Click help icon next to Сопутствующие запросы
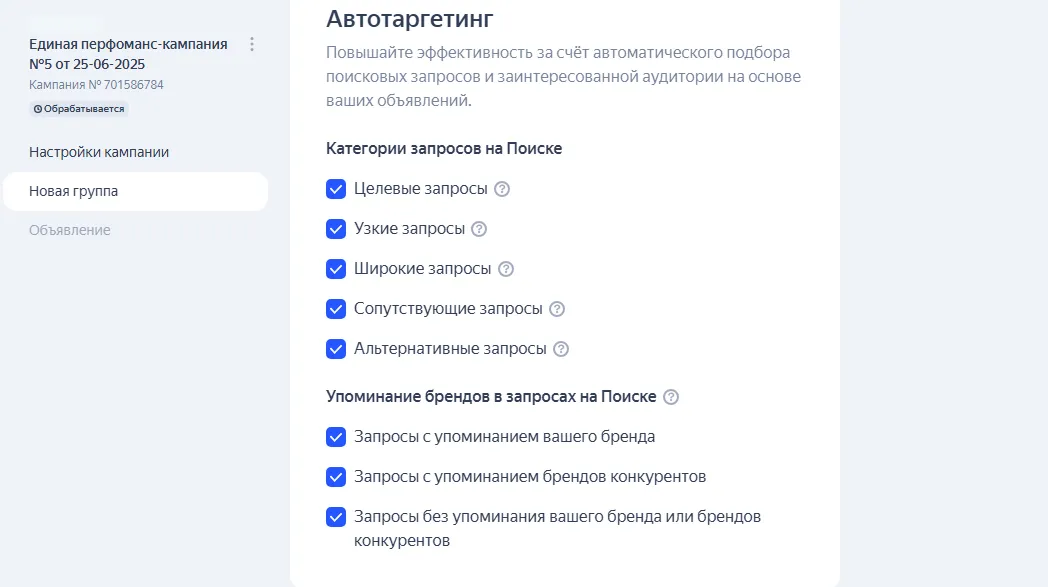Screen dimensions: 1048x587 click(x=557, y=309)
